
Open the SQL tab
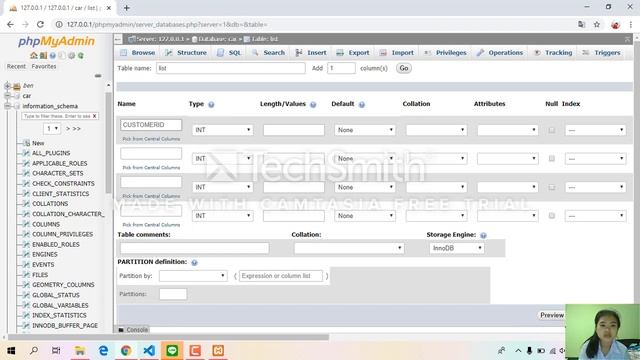point(229,53)
